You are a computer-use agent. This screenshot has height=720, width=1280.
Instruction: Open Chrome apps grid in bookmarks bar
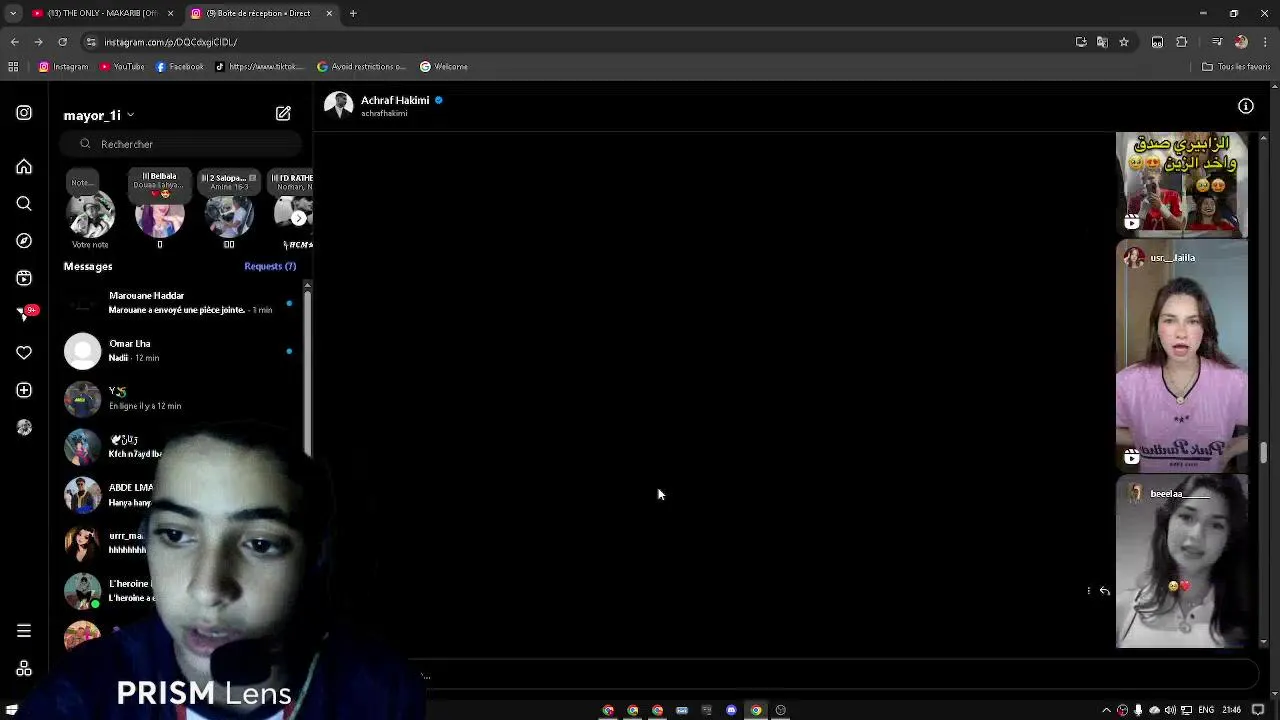[x=13, y=67]
